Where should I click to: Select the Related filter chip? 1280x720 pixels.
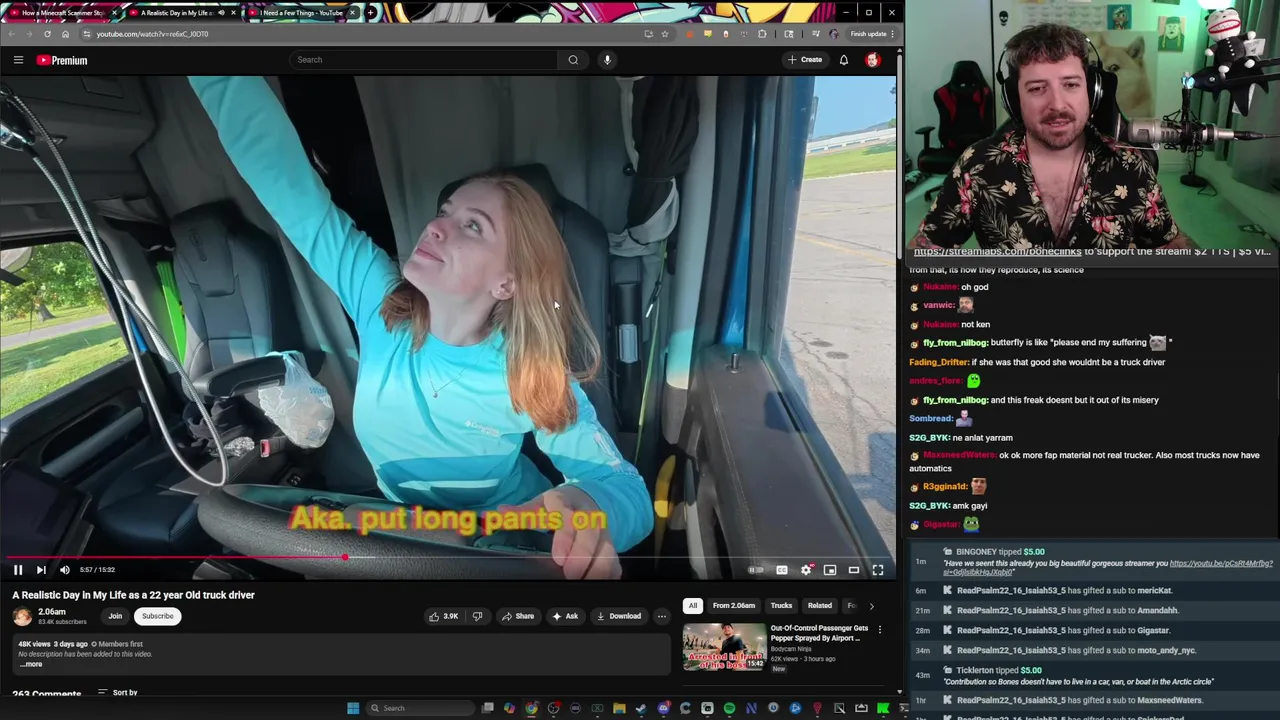819,605
